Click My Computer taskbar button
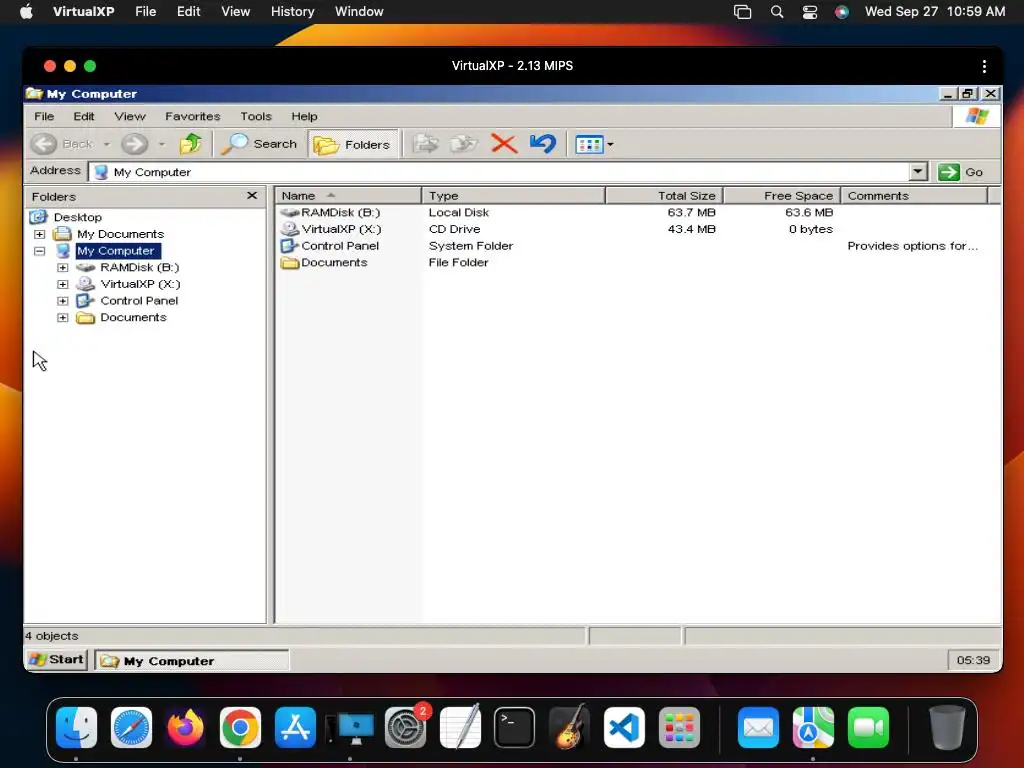The width and height of the screenshot is (1024, 768). click(x=192, y=661)
